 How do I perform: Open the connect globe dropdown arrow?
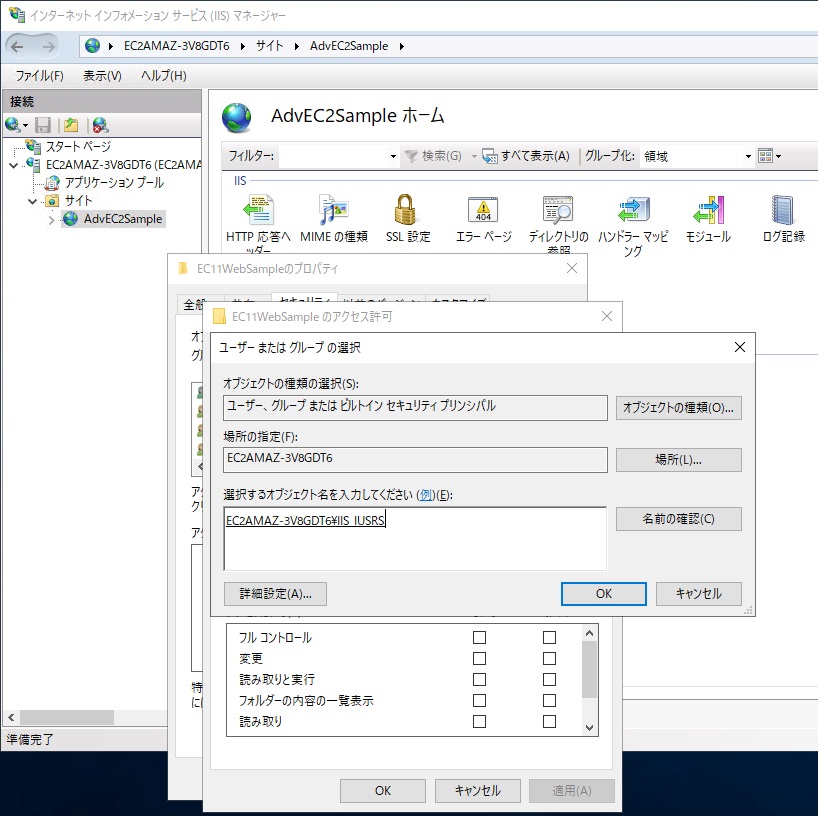(x=25, y=125)
